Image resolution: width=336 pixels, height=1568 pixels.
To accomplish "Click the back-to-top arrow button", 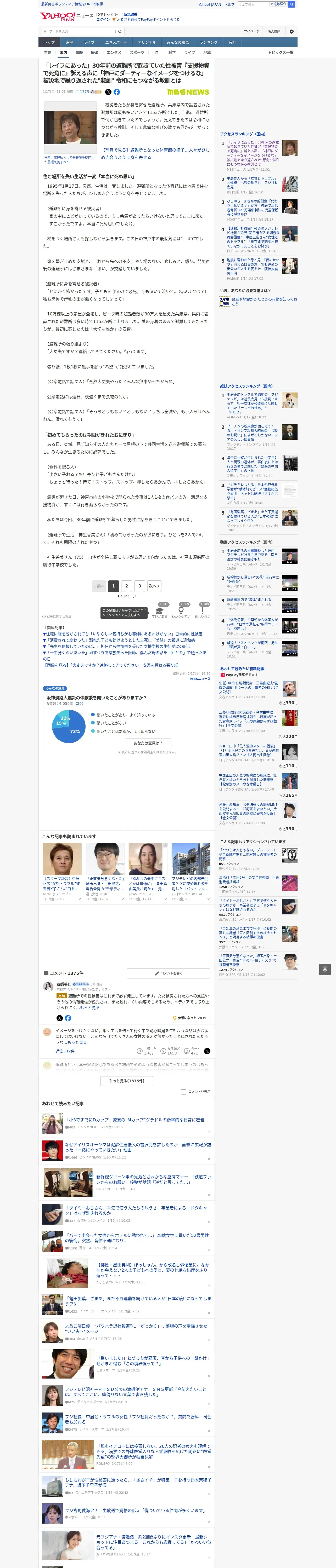I will point(325,969).
